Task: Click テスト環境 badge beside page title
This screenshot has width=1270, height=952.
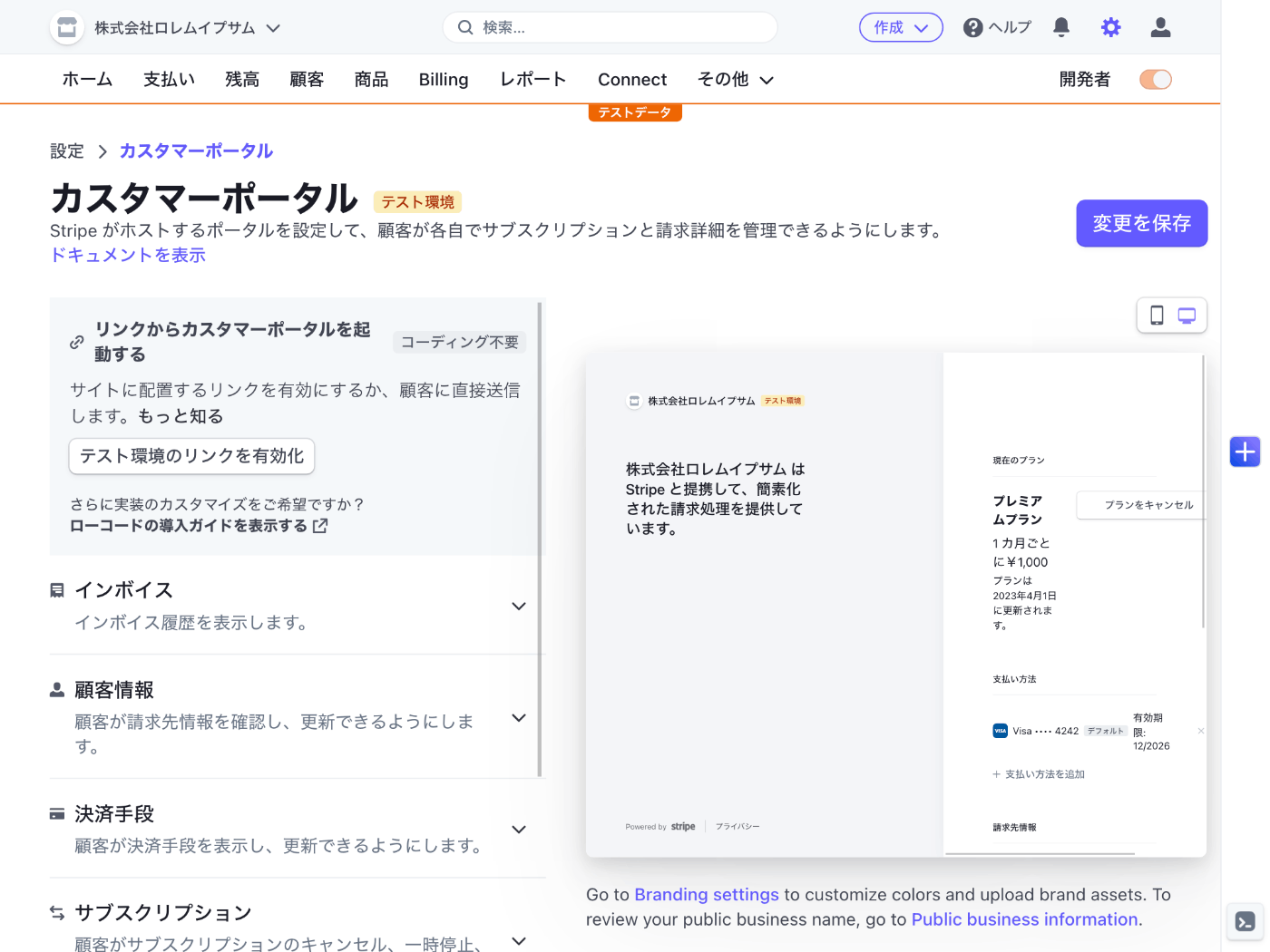Action: click(x=417, y=202)
